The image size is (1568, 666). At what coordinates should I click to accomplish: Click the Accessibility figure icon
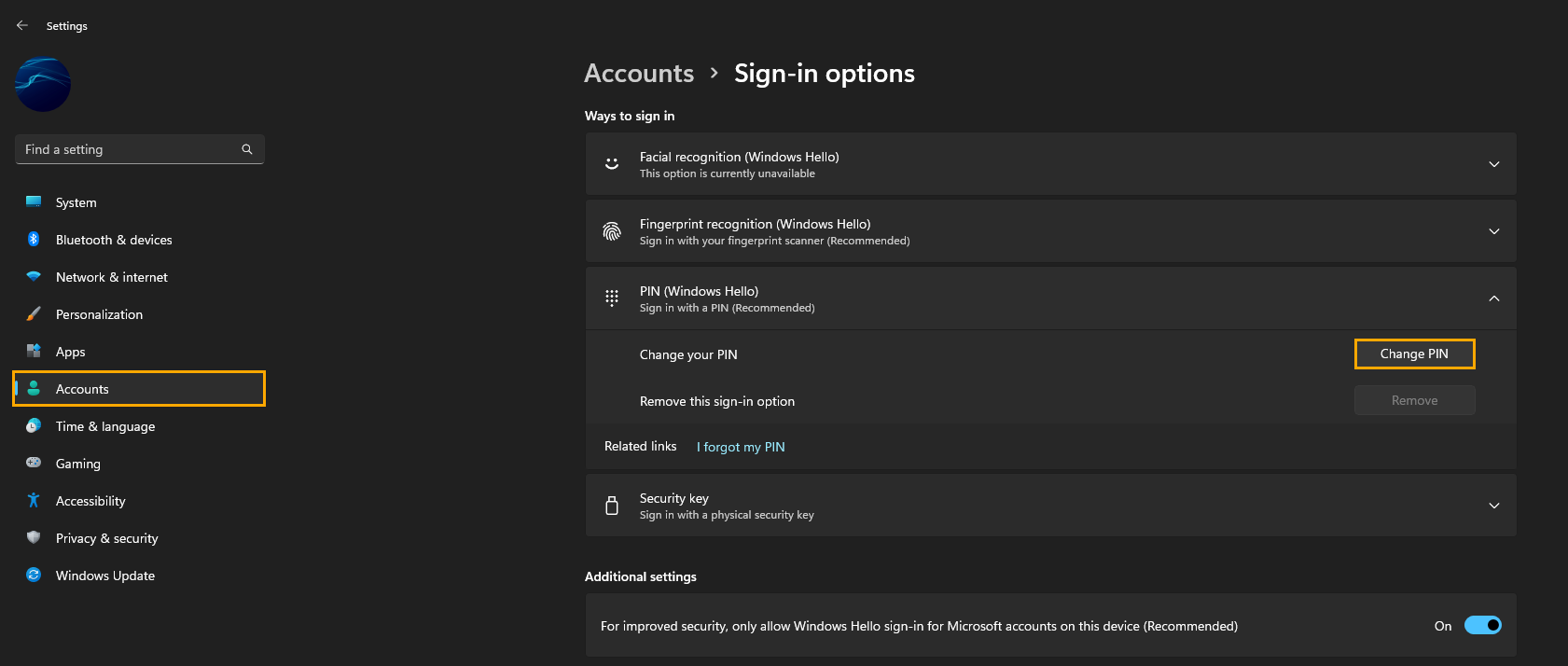34,500
